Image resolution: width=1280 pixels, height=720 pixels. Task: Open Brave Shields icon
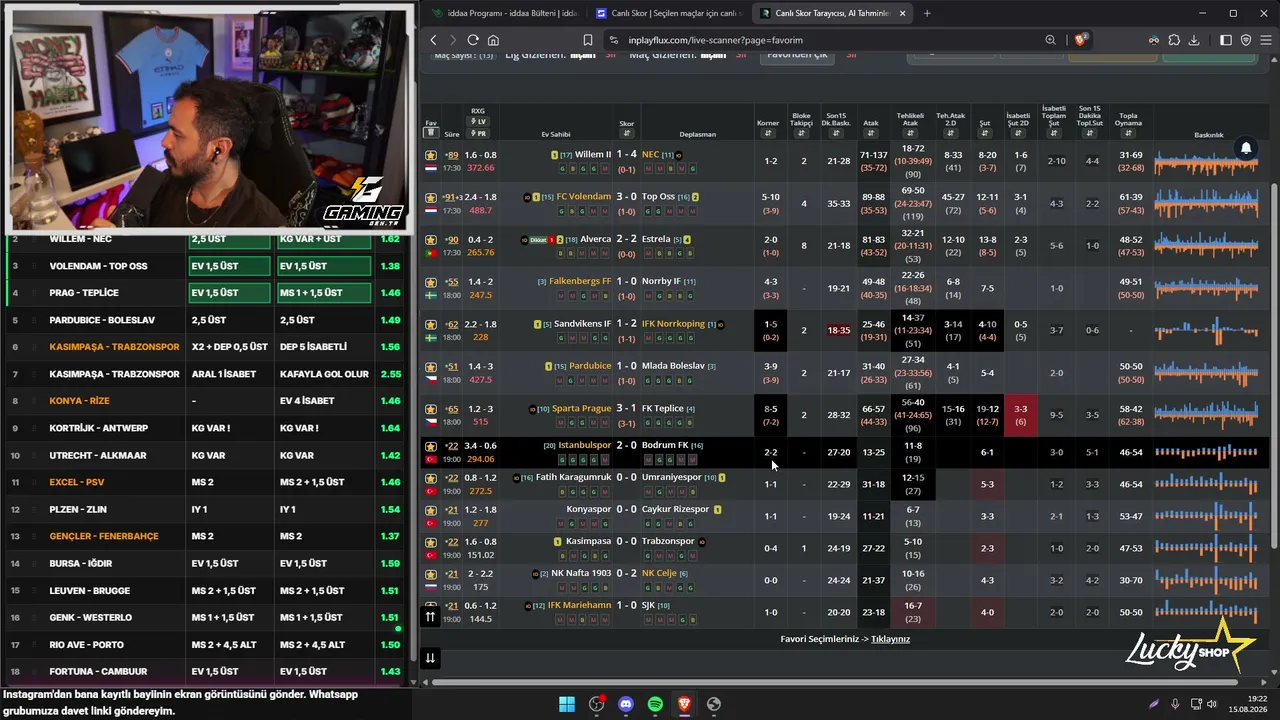point(1080,40)
